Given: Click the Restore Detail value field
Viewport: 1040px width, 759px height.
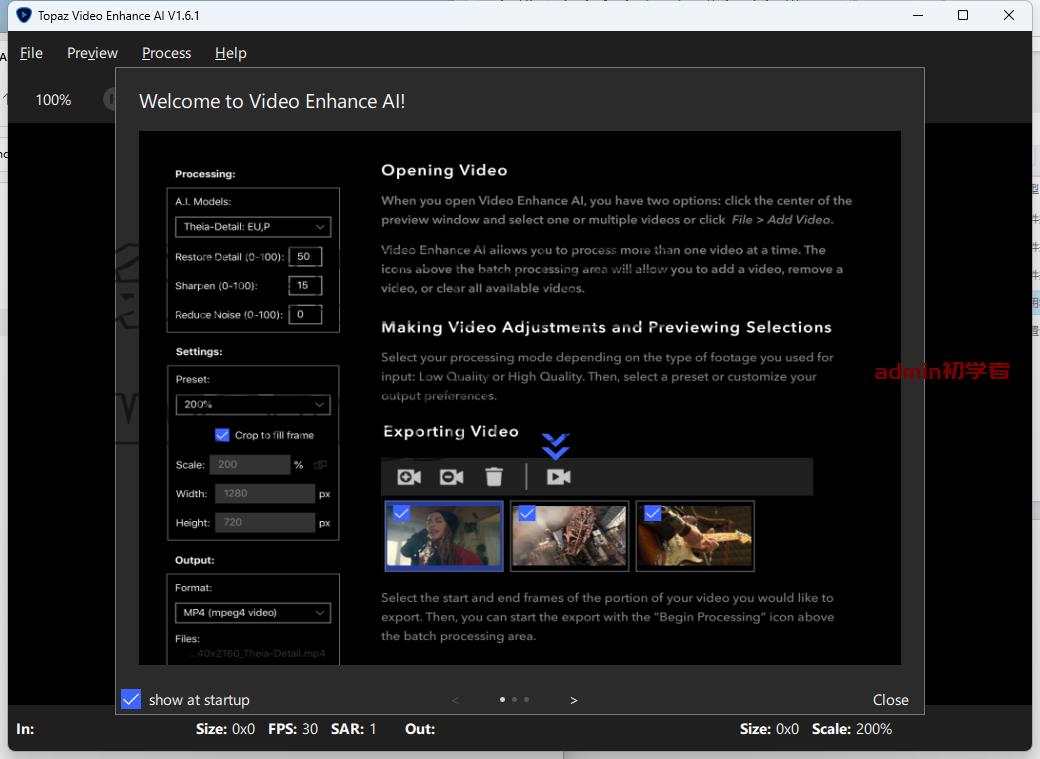Looking at the screenshot, I should click(x=305, y=257).
